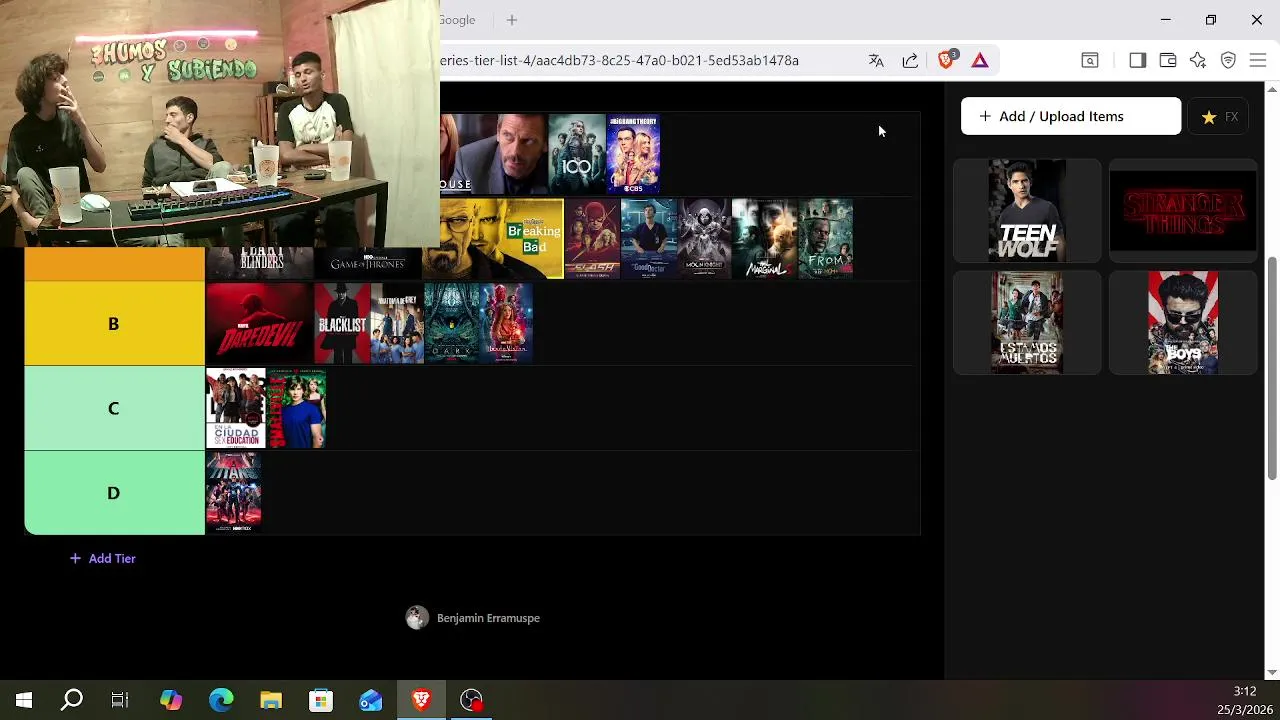Select The Big Bang Theory poster
This screenshot has height=720, width=1280.
[x=633, y=154]
